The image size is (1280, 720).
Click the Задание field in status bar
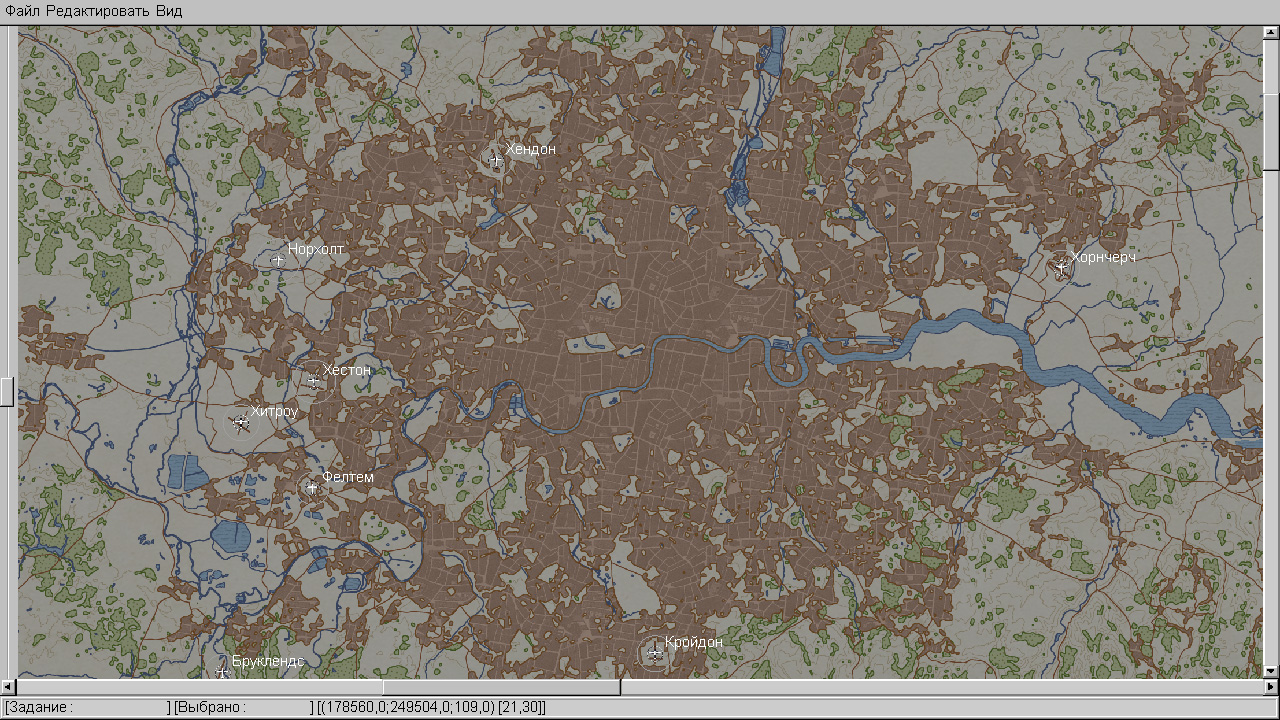pyautogui.click(x=85, y=708)
